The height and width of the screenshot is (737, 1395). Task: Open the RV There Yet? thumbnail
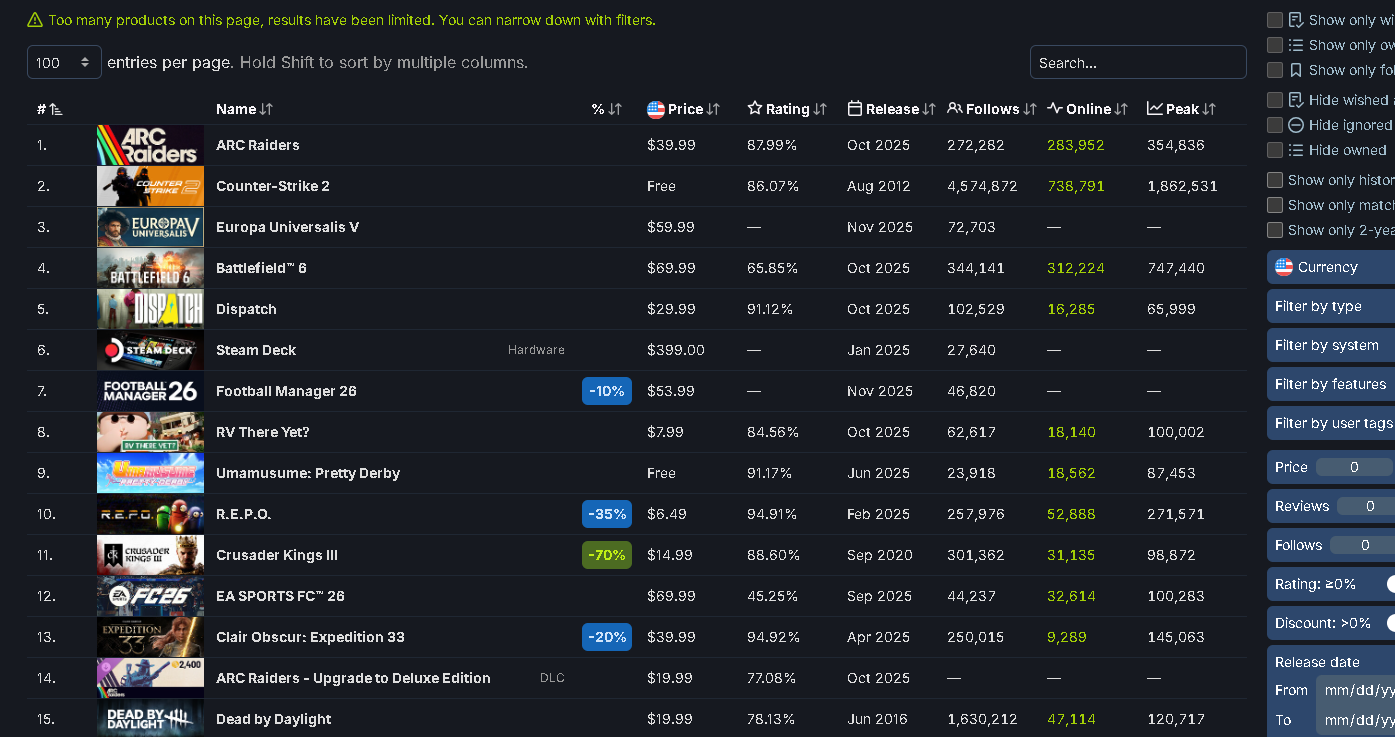click(150, 432)
